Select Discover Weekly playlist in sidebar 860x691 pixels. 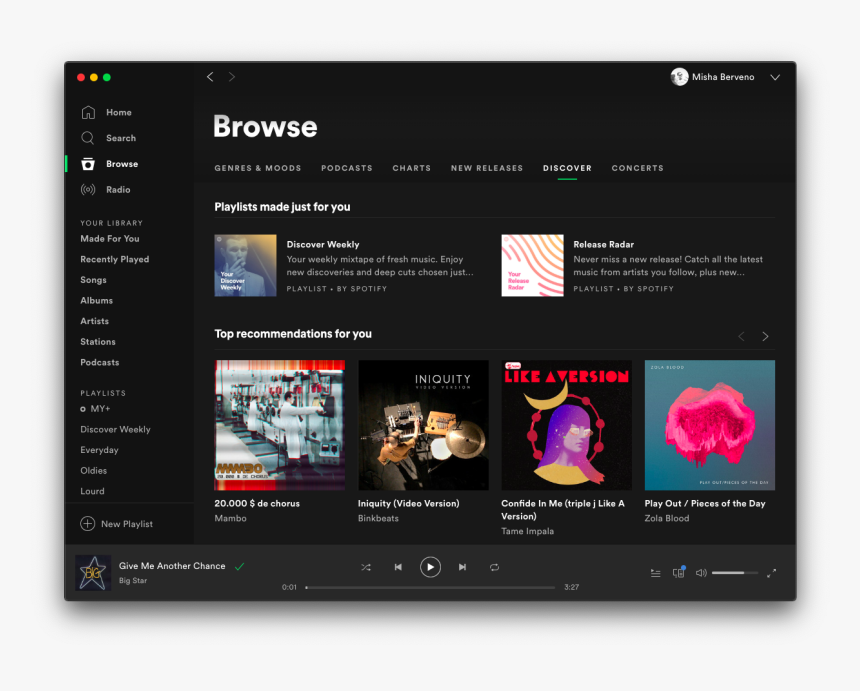(115, 429)
